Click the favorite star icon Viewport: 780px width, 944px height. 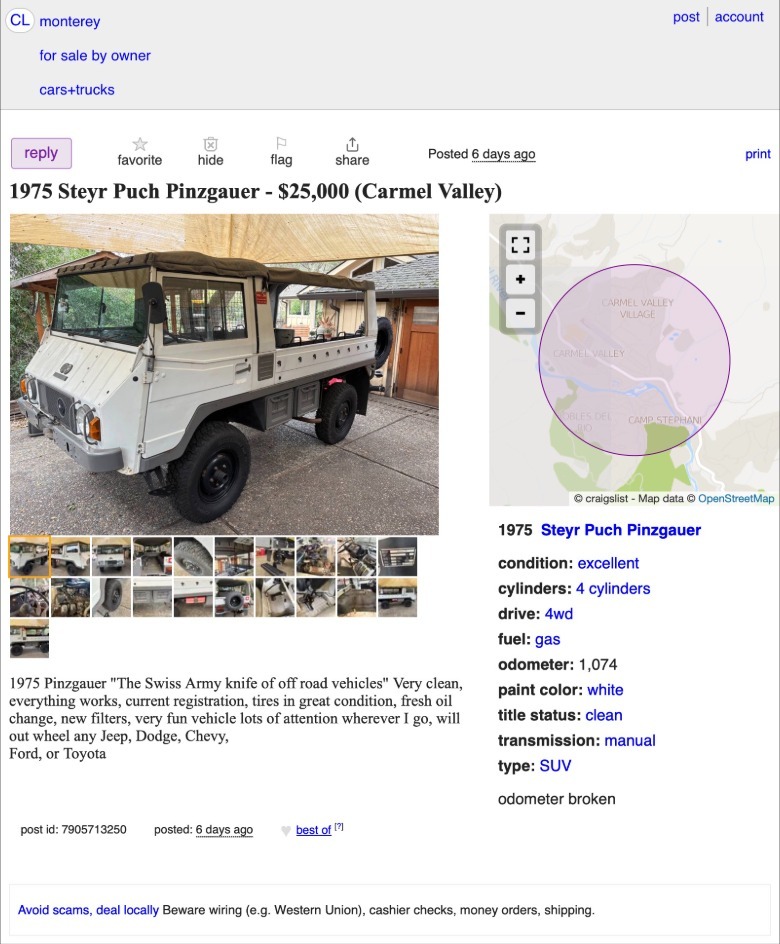click(x=140, y=144)
